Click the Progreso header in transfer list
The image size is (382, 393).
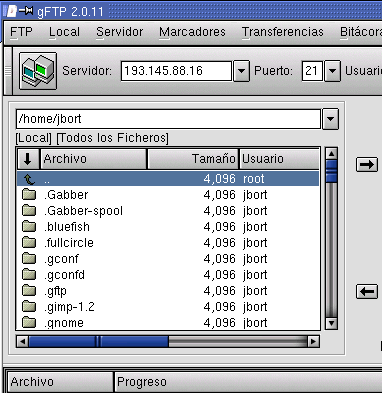(248, 382)
